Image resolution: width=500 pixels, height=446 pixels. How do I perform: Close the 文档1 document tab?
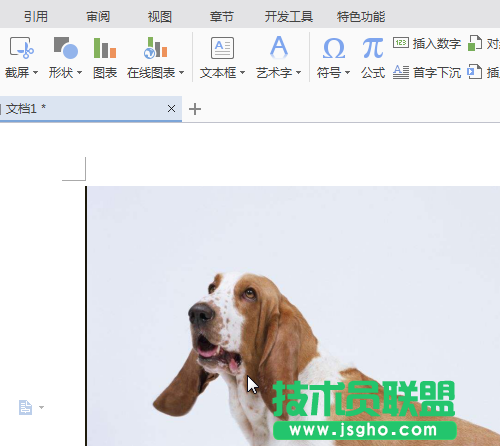pos(171,109)
